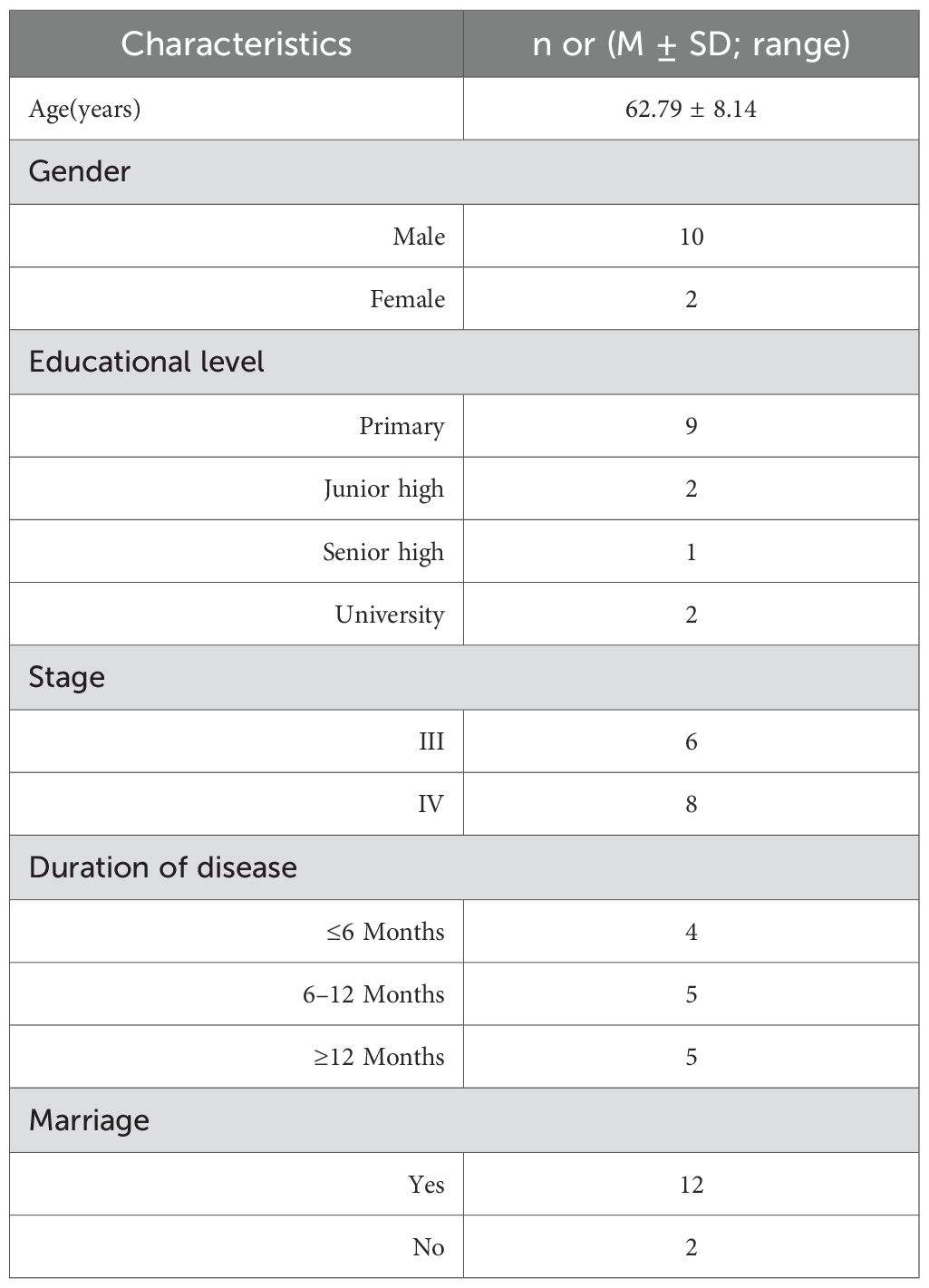929x1288 pixels.
Task: Click the Characteristics column header
Action: point(236,44)
